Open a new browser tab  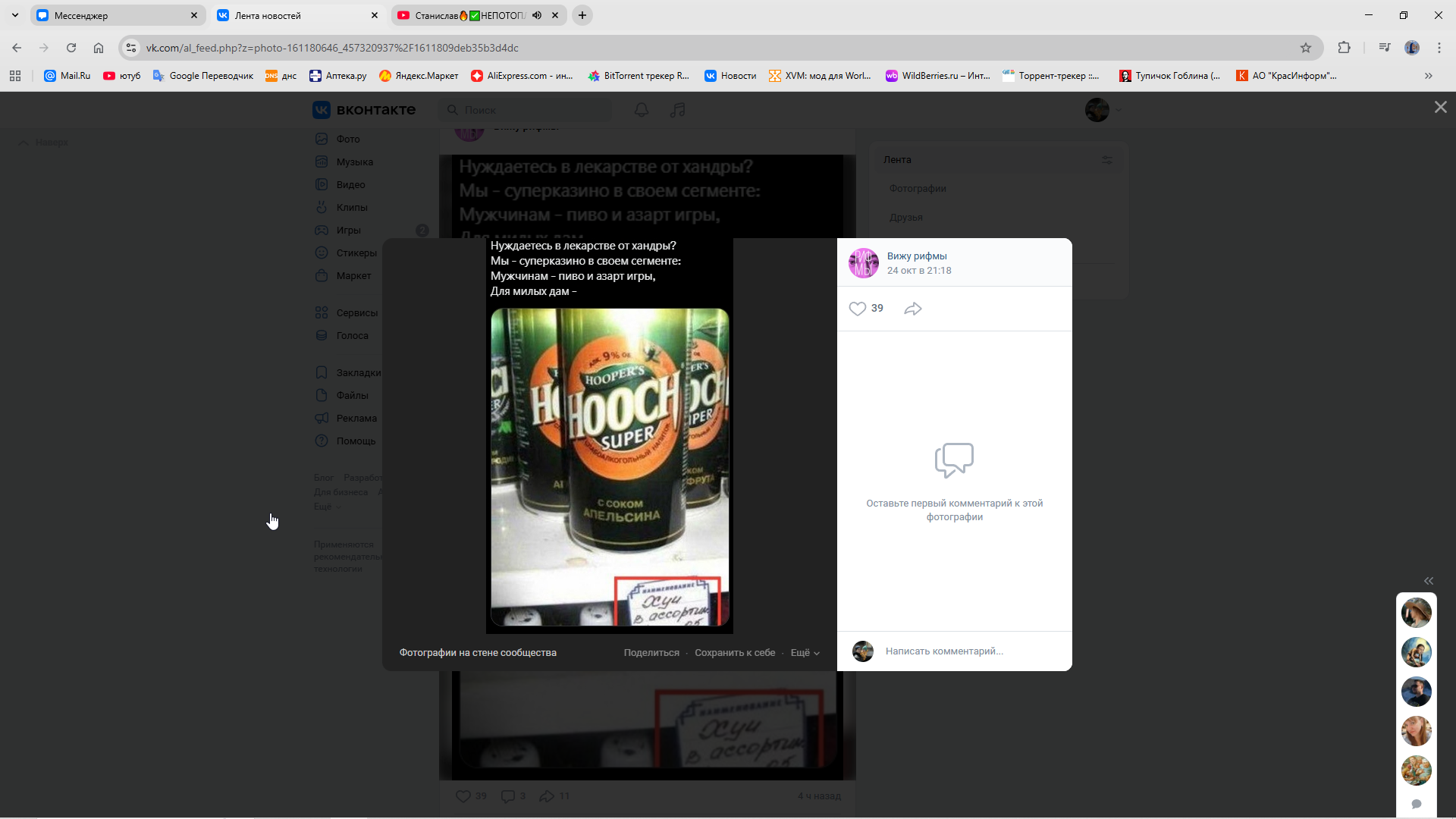pyautogui.click(x=582, y=15)
